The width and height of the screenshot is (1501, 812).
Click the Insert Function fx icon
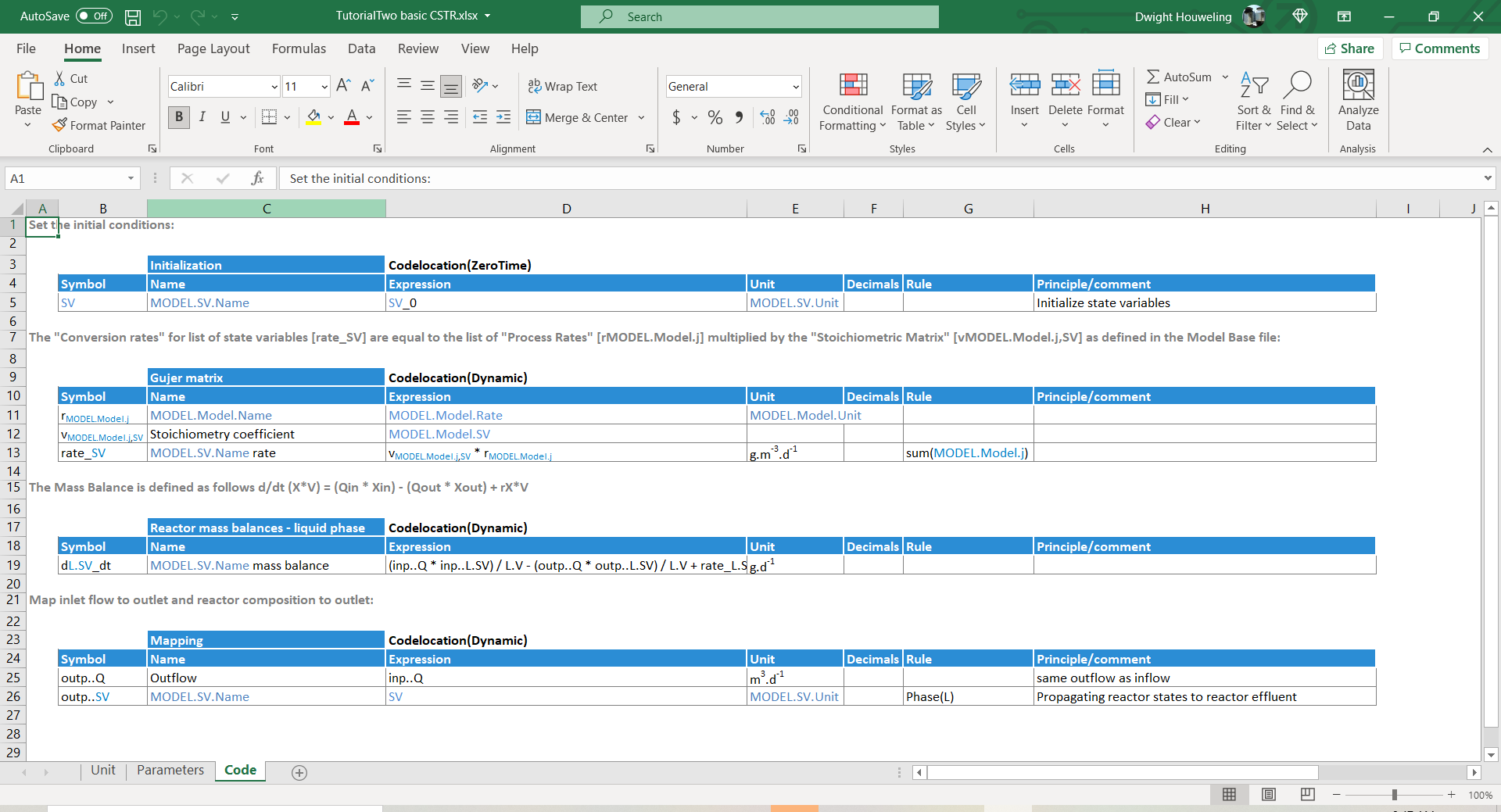click(257, 178)
